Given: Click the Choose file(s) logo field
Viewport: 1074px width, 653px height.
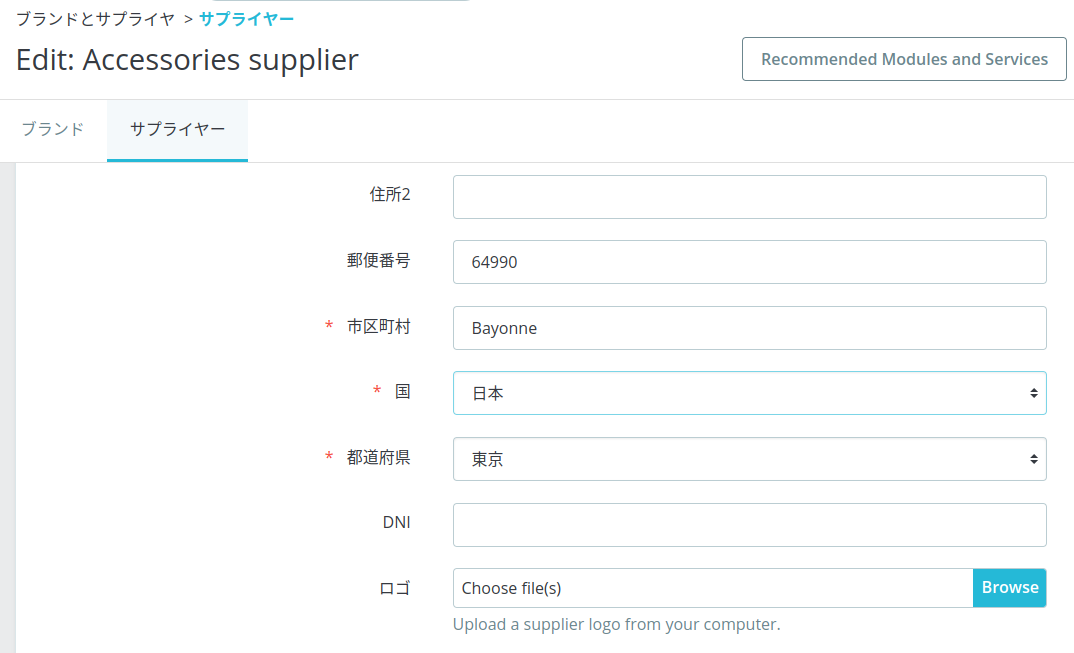Looking at the screenshot, I should point(712,588).
